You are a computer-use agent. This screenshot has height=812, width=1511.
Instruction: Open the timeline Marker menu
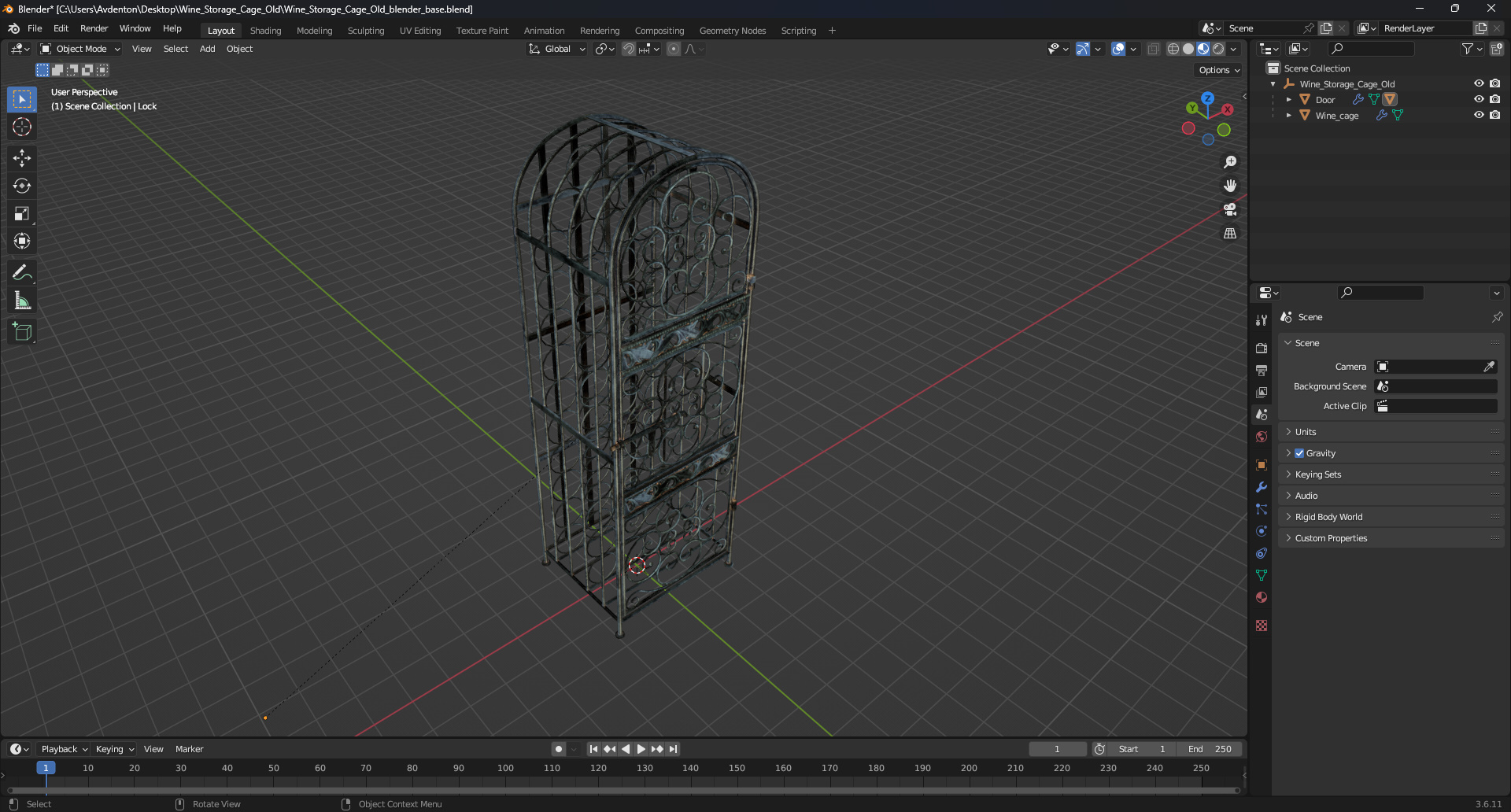[189, 749]
